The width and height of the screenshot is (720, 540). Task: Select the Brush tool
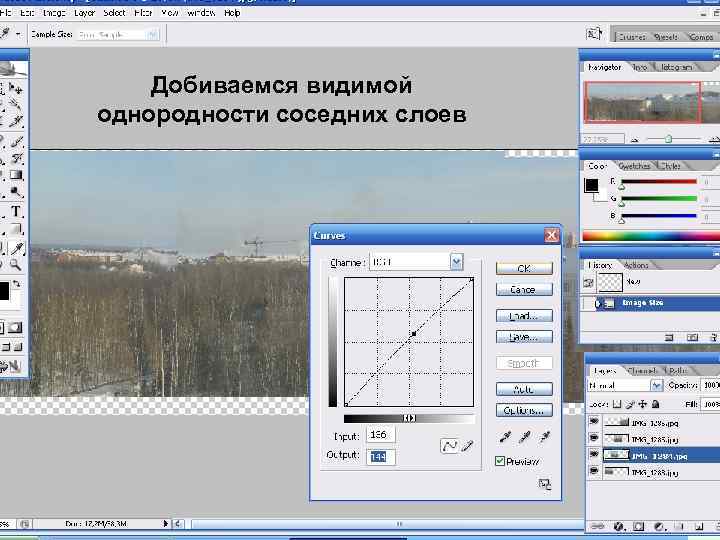click(16, 142)
